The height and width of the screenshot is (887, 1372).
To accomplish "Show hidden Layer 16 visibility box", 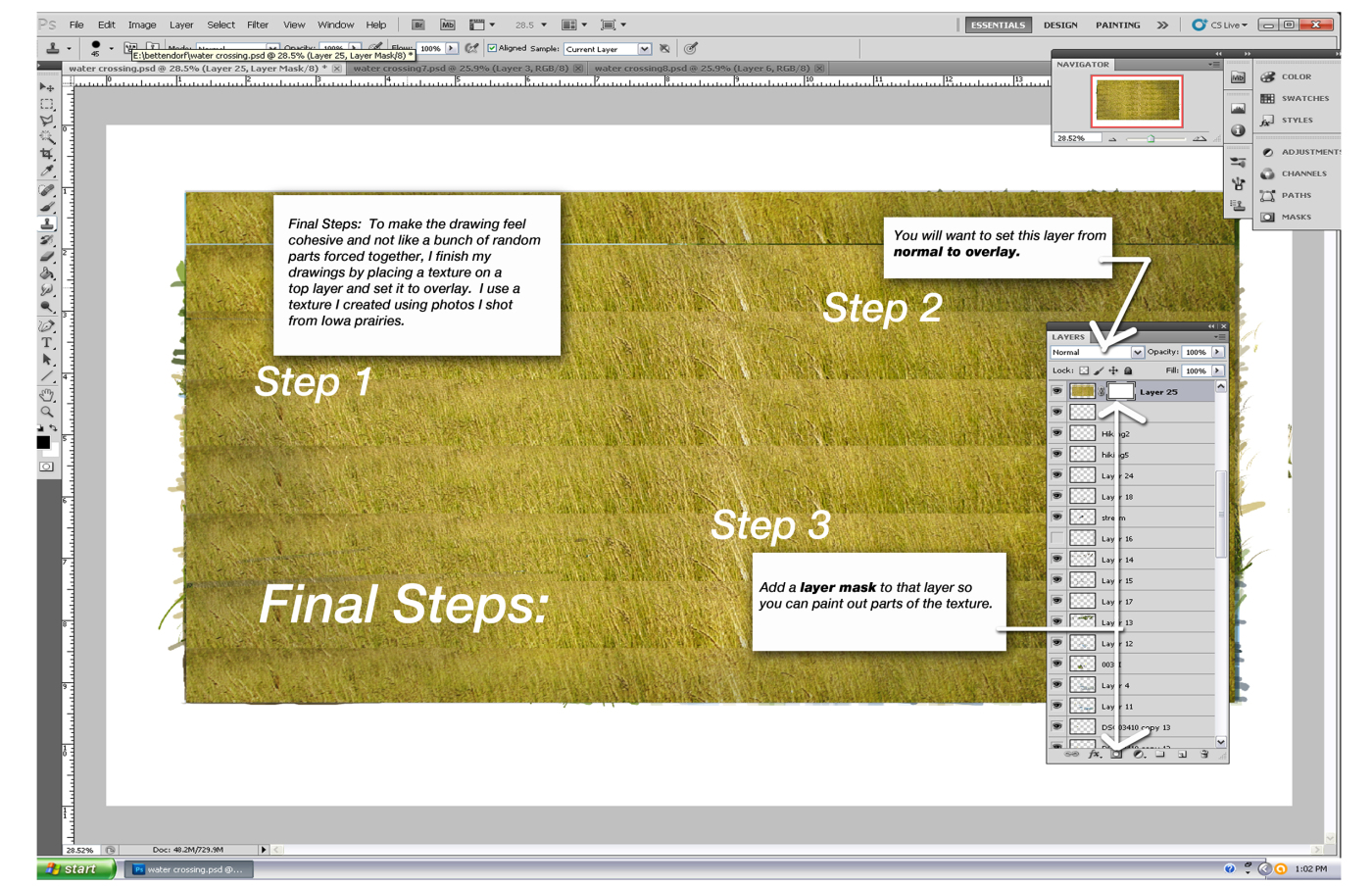I will [1056, 538].
